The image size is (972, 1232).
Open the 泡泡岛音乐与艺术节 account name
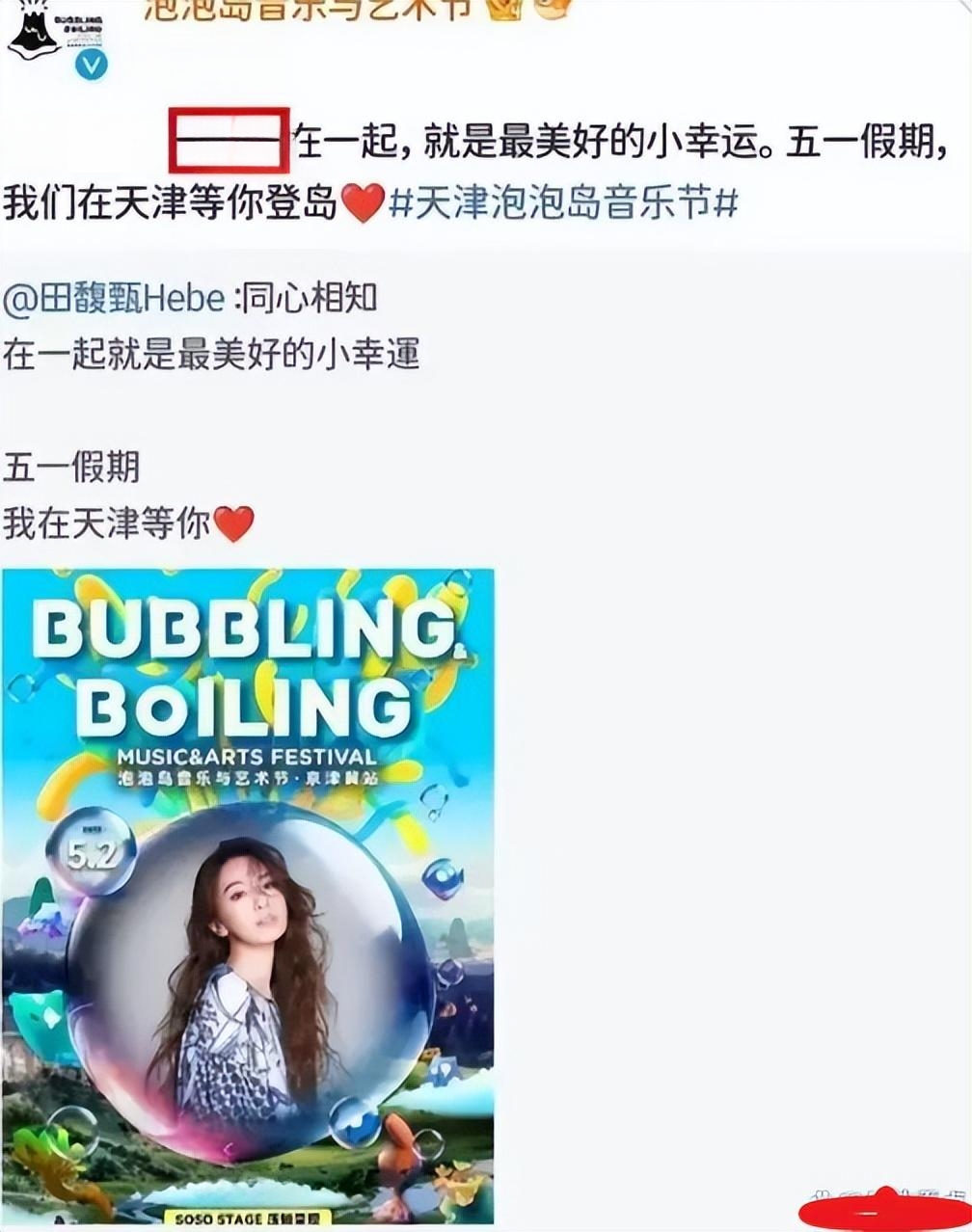coord(309,10)
